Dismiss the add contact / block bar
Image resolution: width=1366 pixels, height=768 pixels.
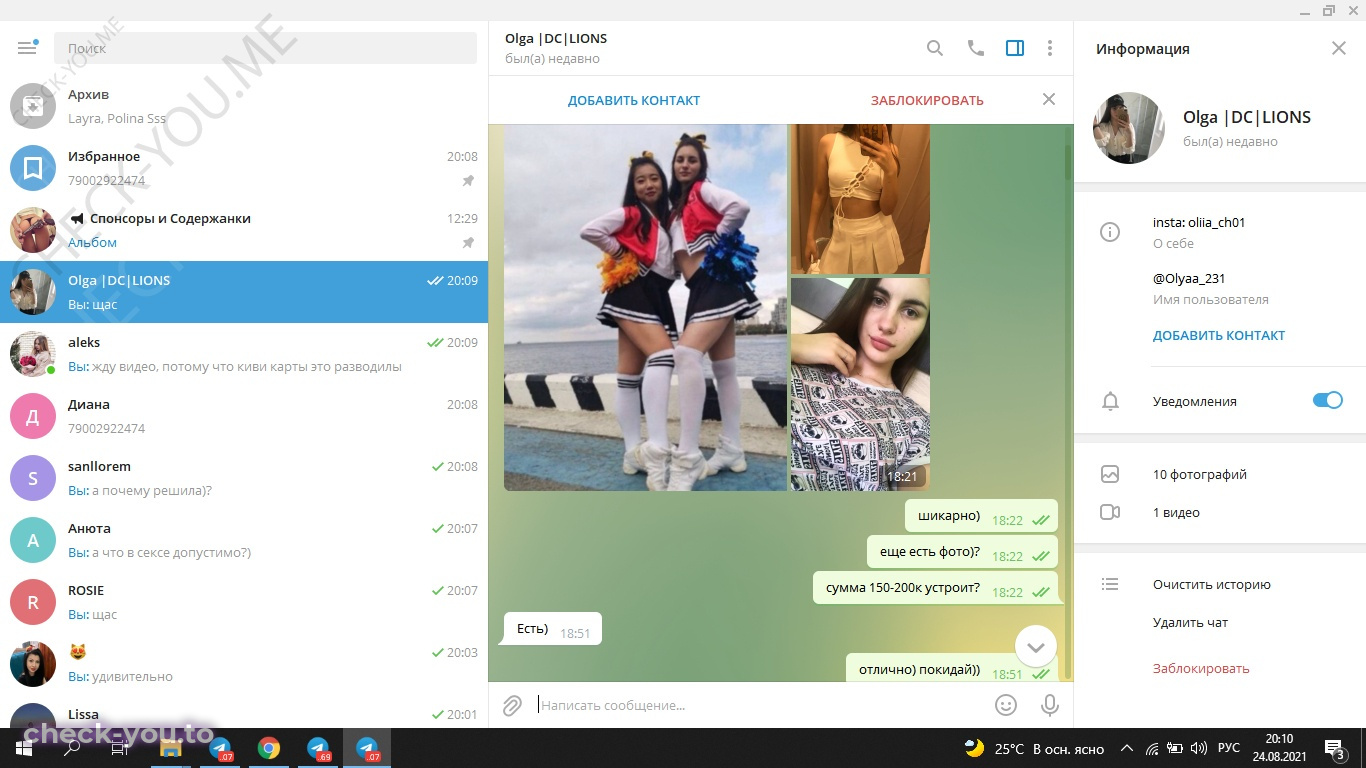[1049, 99]
